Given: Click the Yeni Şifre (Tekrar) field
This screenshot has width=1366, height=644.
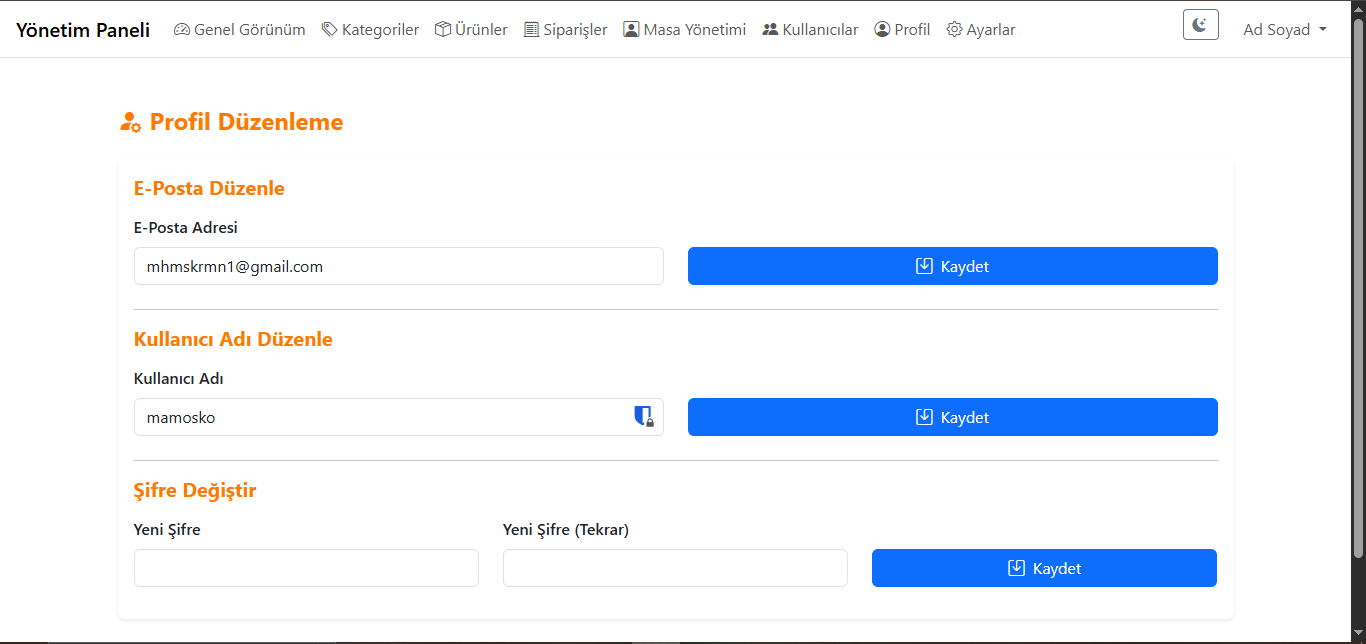Looking at the screenshot, I should pyautogui.click(x=675, y=568).
